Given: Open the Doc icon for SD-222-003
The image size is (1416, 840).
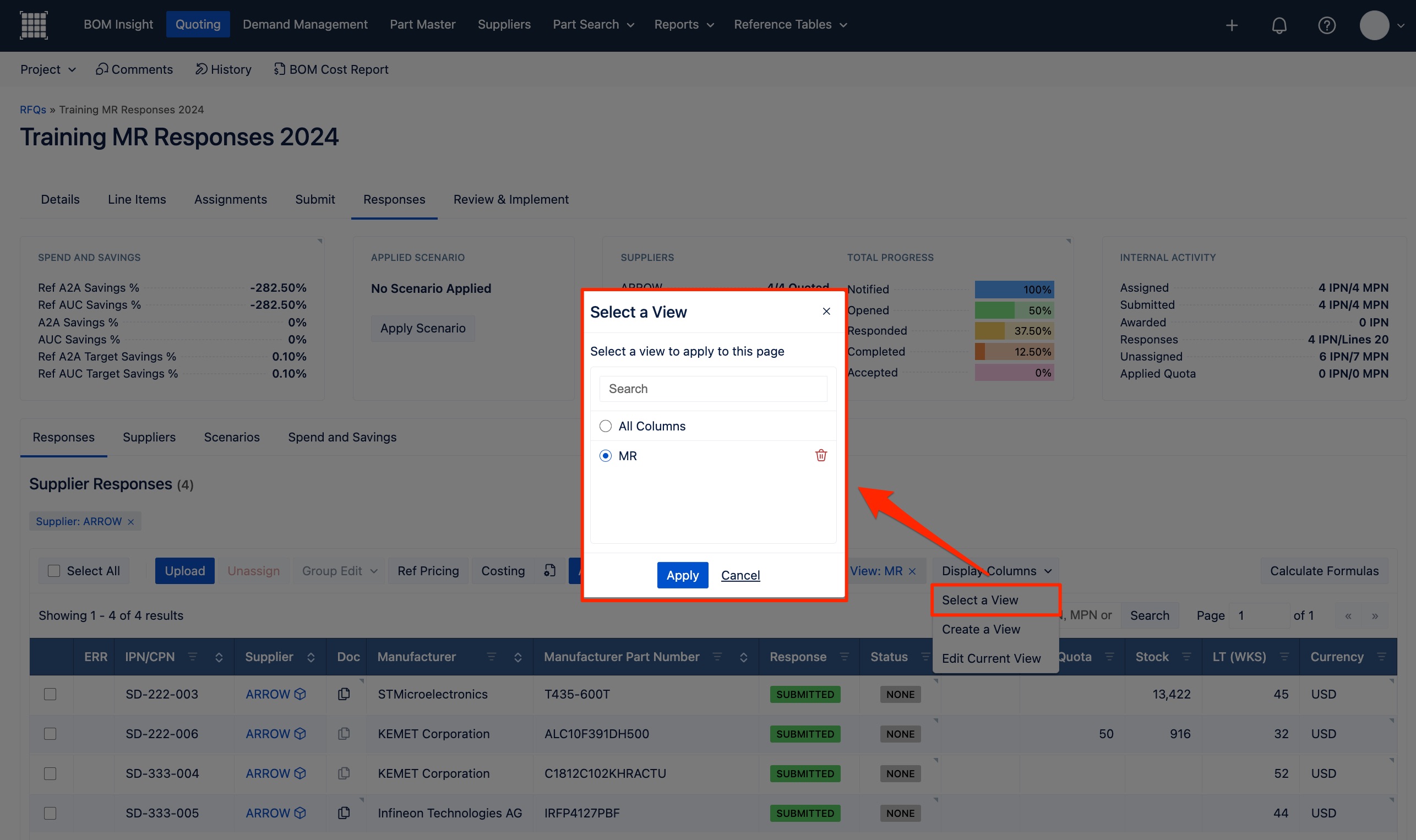Looking at the screenshot, I should coord(344,694).
